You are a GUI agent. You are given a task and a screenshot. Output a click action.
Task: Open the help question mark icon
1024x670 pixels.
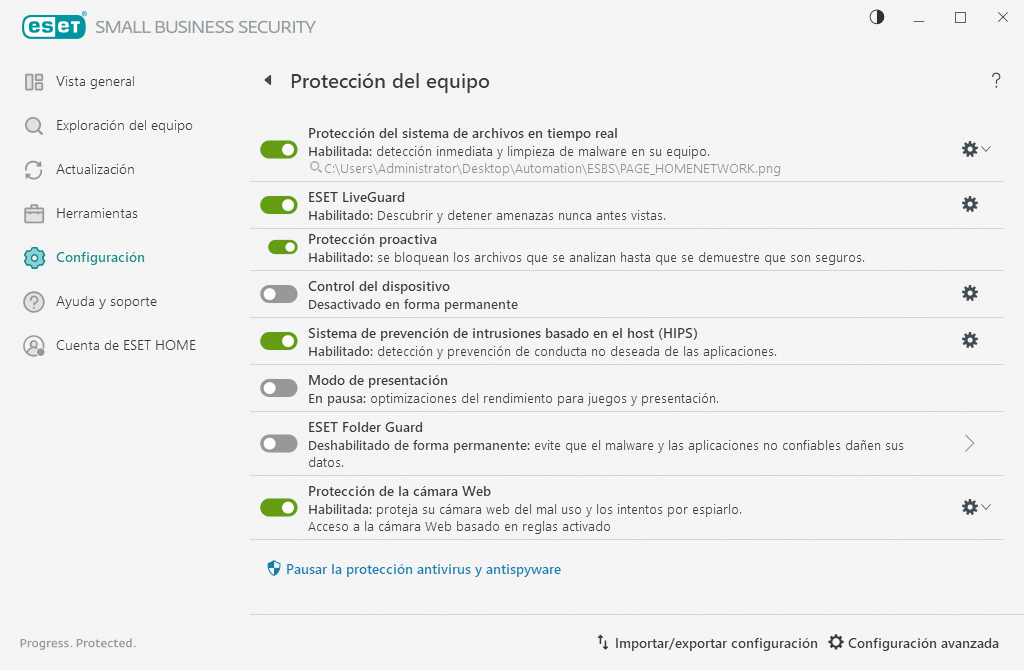point(996,81)
